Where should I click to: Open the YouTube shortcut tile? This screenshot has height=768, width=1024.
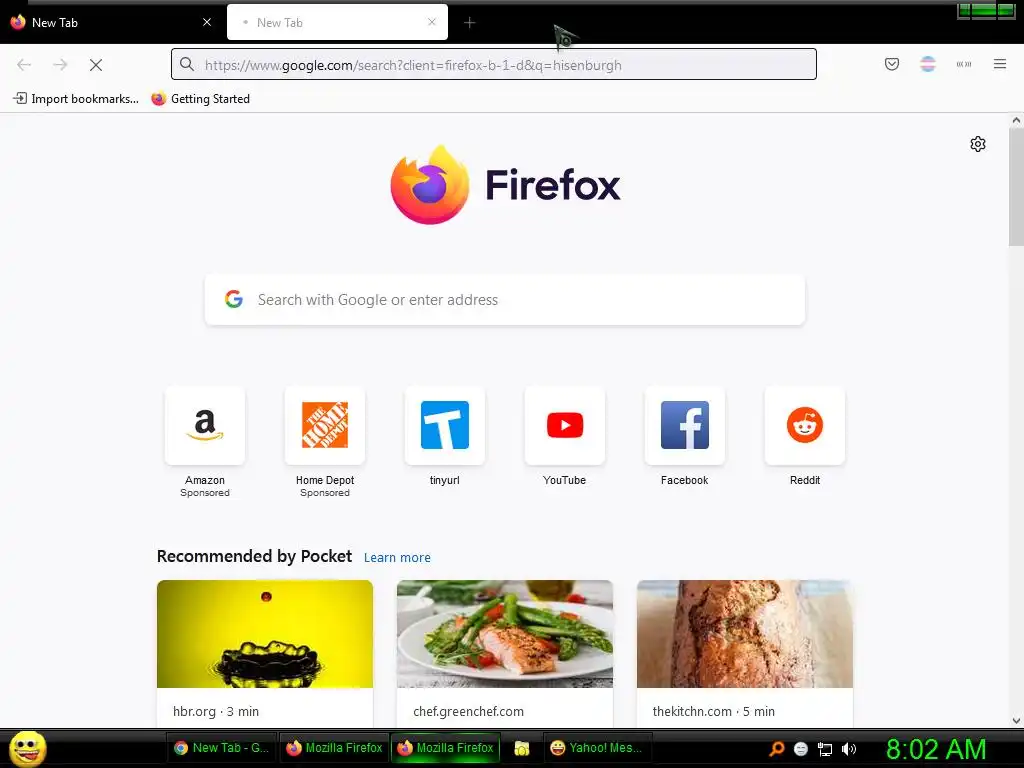click(564, 425)
